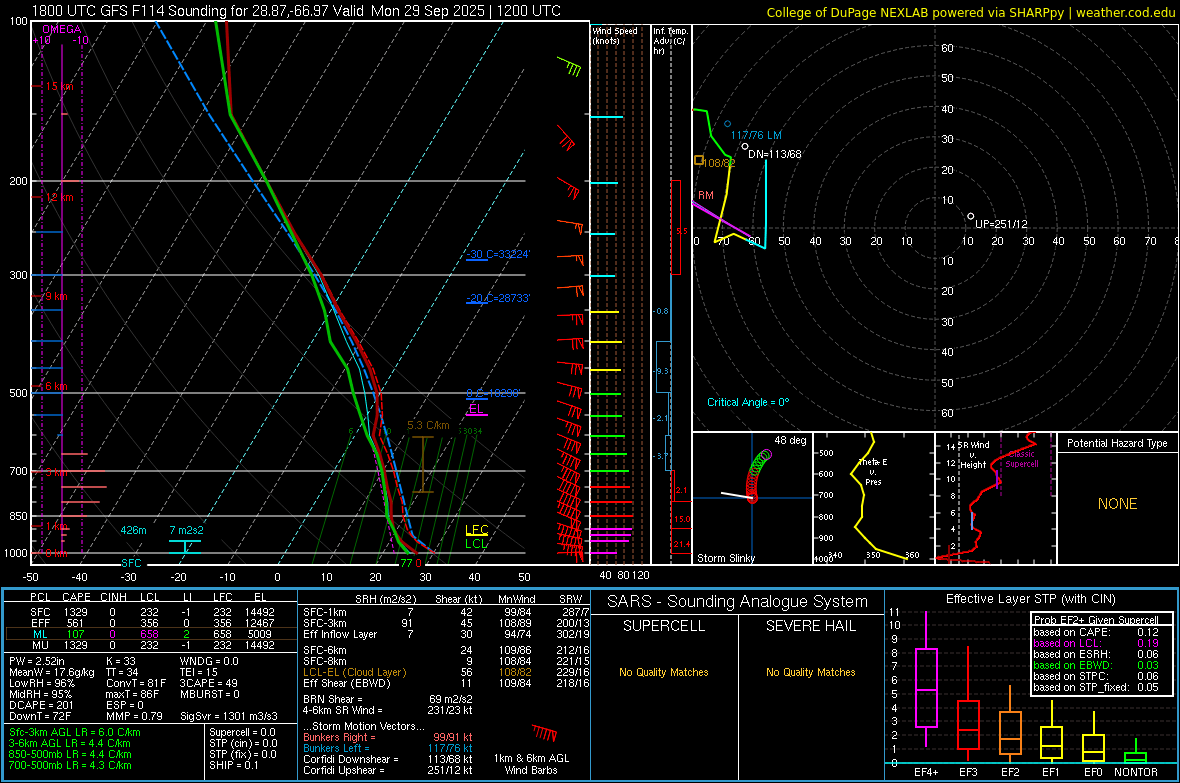Click the -30 C=33224' level label
The image size is (1180, 783).
point(497,254)
